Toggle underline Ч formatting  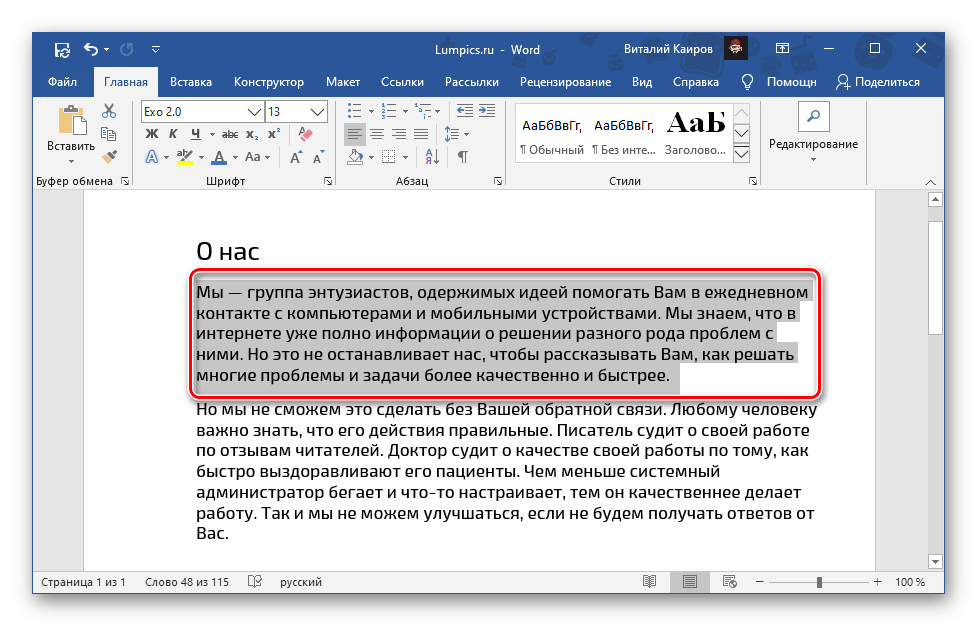(196, 134)
